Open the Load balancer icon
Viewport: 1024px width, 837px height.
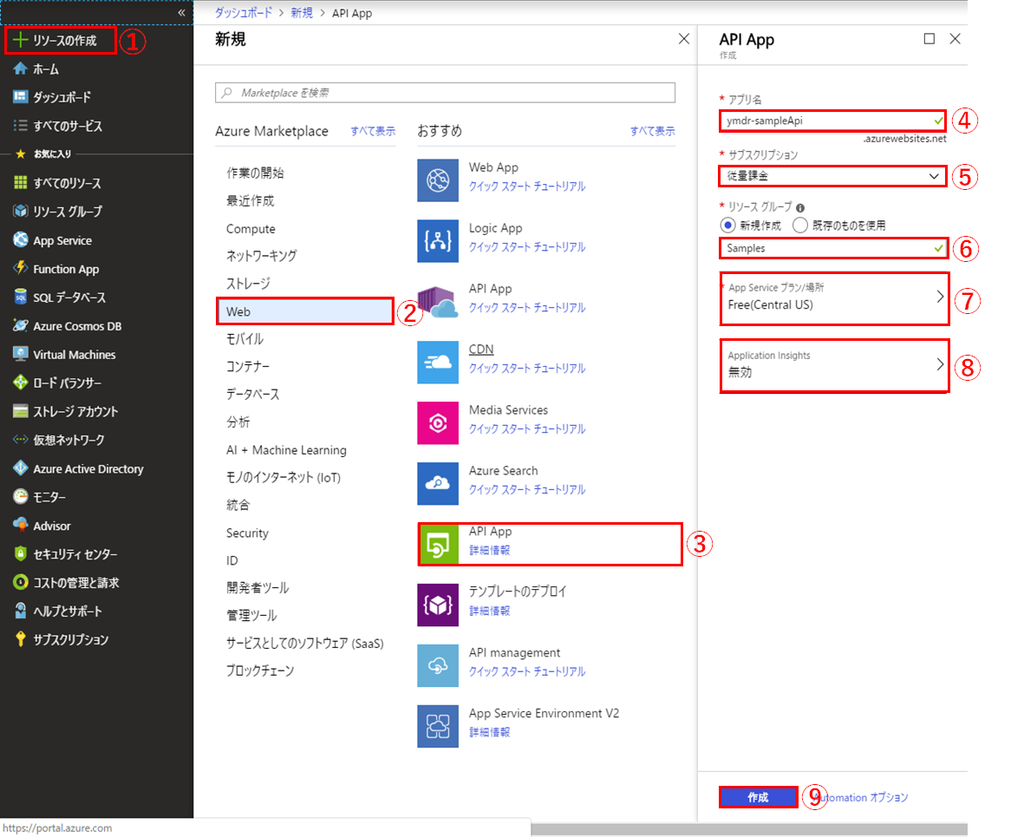coord(20,383)
